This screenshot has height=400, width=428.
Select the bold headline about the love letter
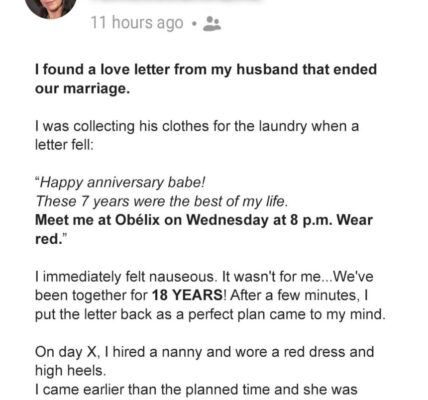(x=206, y=79)
